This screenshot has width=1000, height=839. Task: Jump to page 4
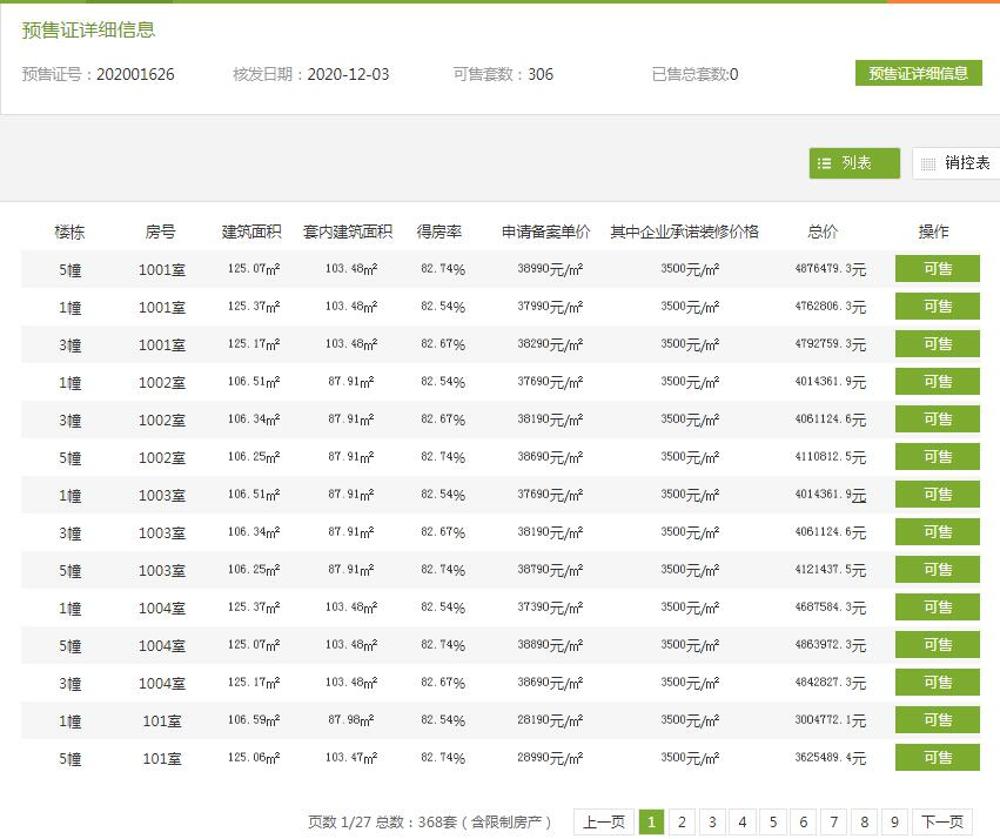742,822
